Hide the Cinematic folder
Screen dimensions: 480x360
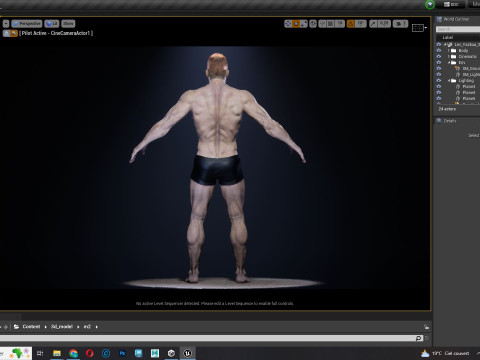click(439, 56)
